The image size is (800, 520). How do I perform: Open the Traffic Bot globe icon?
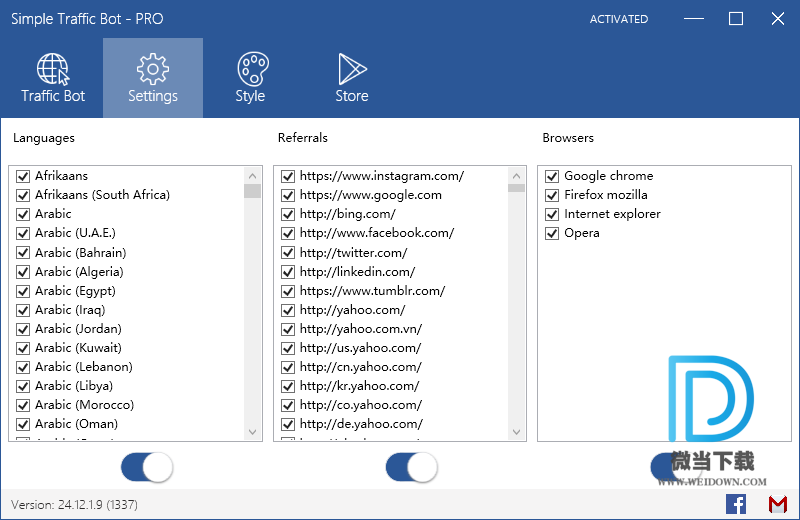[53, 70]
